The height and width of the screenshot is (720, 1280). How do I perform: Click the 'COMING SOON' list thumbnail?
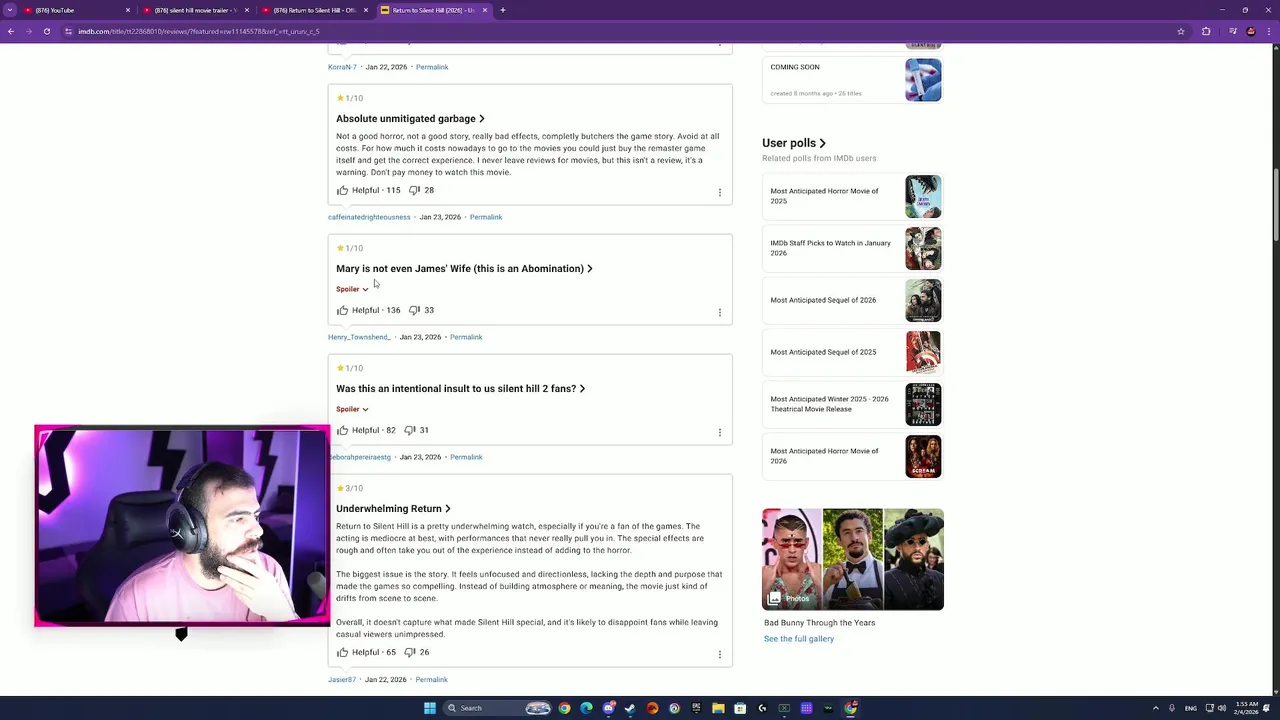click(923, 80)
